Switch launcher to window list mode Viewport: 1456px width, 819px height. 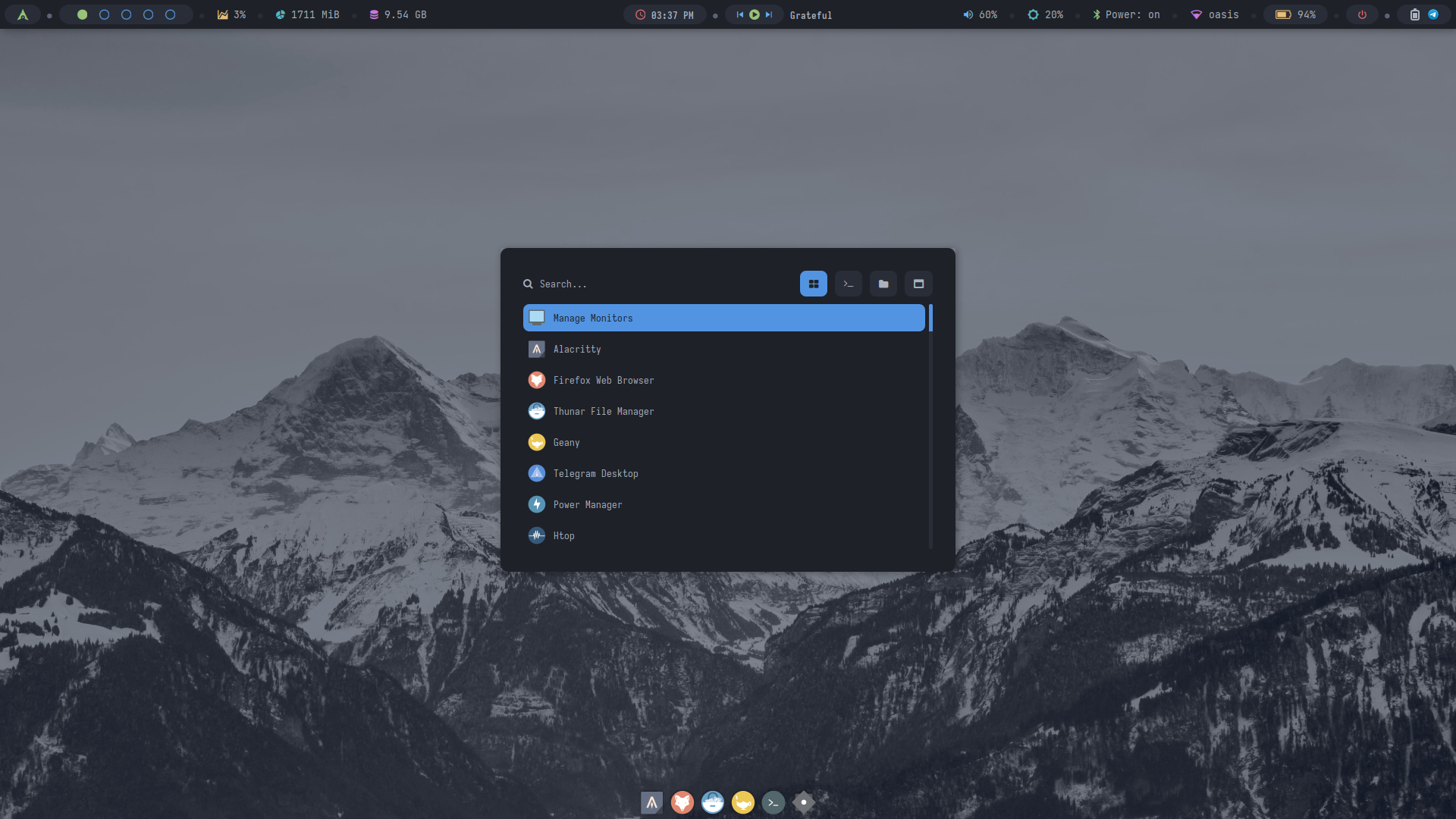[x=918, y=284]
